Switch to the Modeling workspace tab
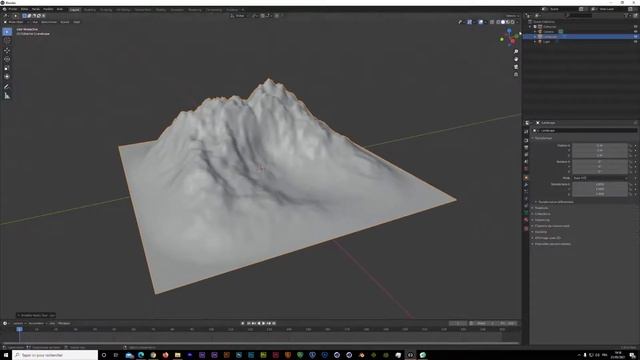 (x=89, y=9)
